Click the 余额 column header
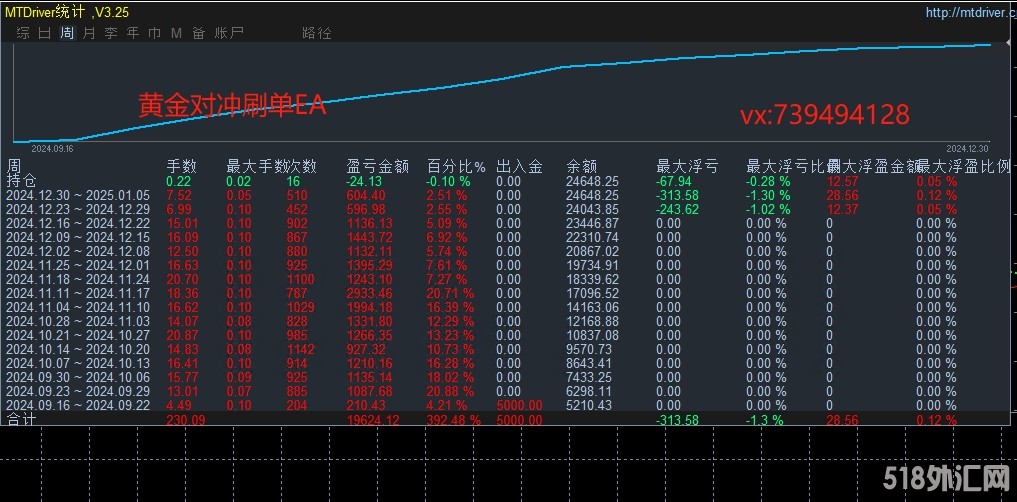The width and height of the screenshot is (1017, 502). tap(581, 167)
